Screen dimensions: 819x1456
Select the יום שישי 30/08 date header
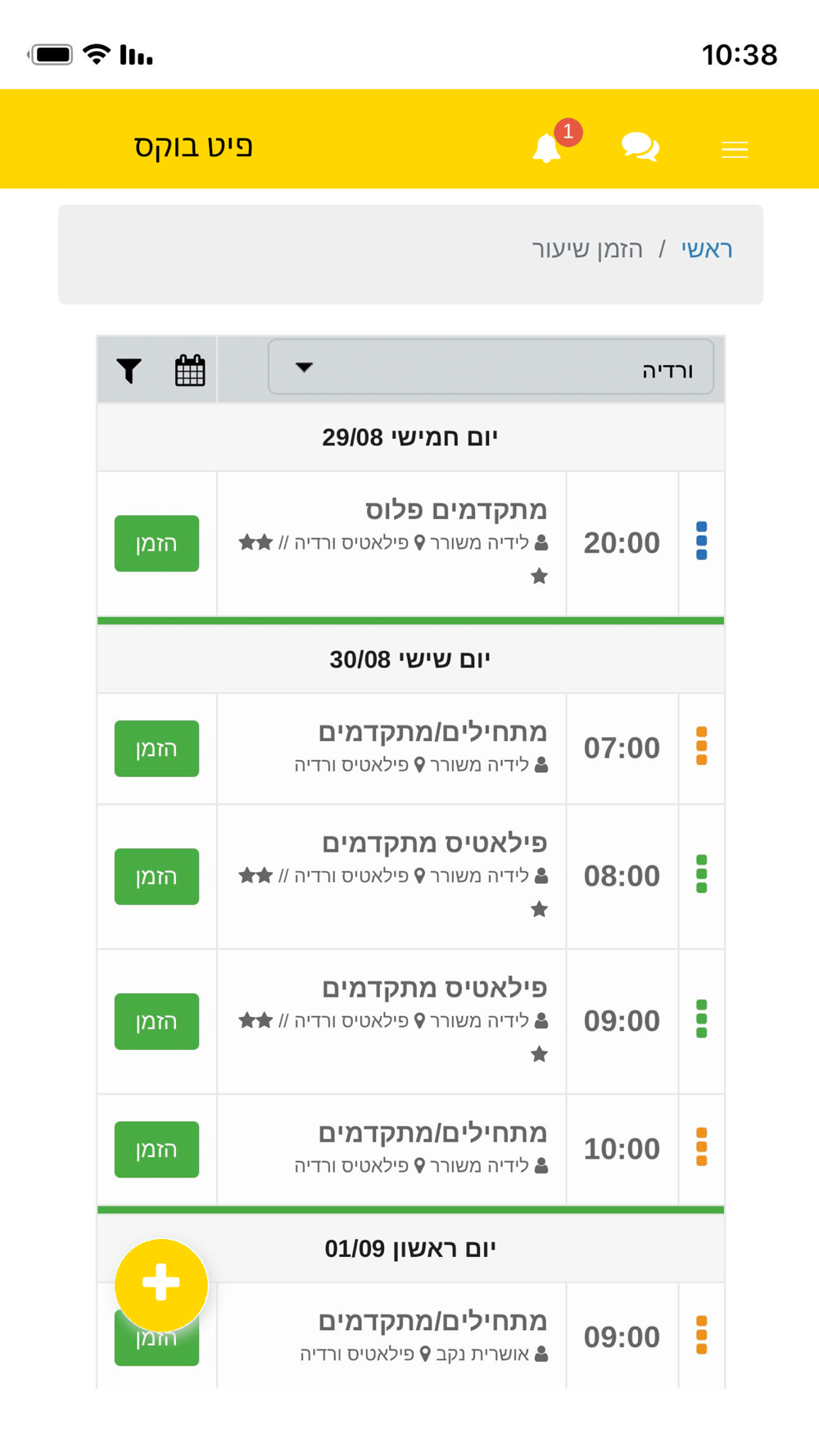tap(410, 659)
